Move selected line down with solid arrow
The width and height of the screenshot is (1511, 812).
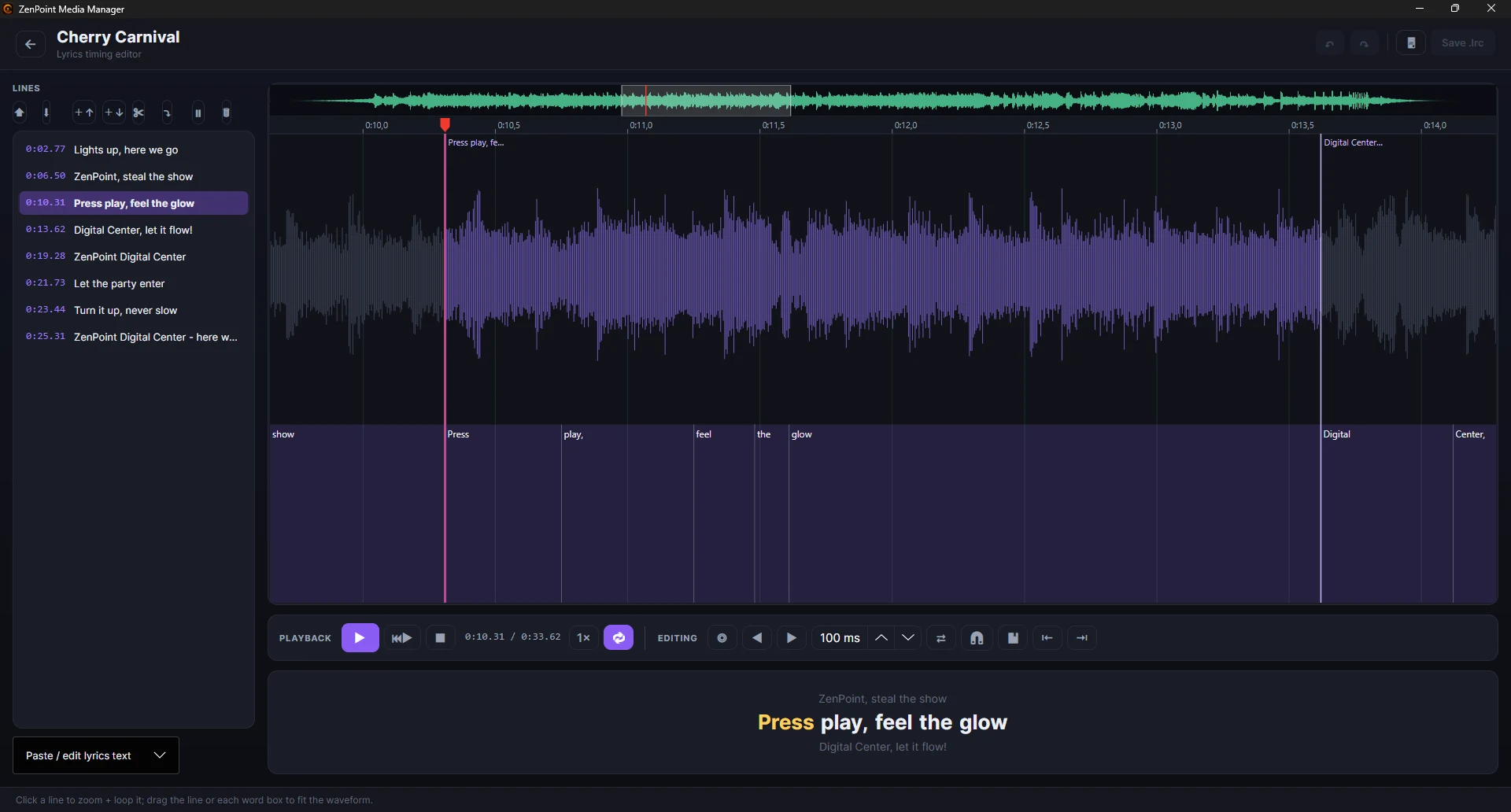click(46, 113)
